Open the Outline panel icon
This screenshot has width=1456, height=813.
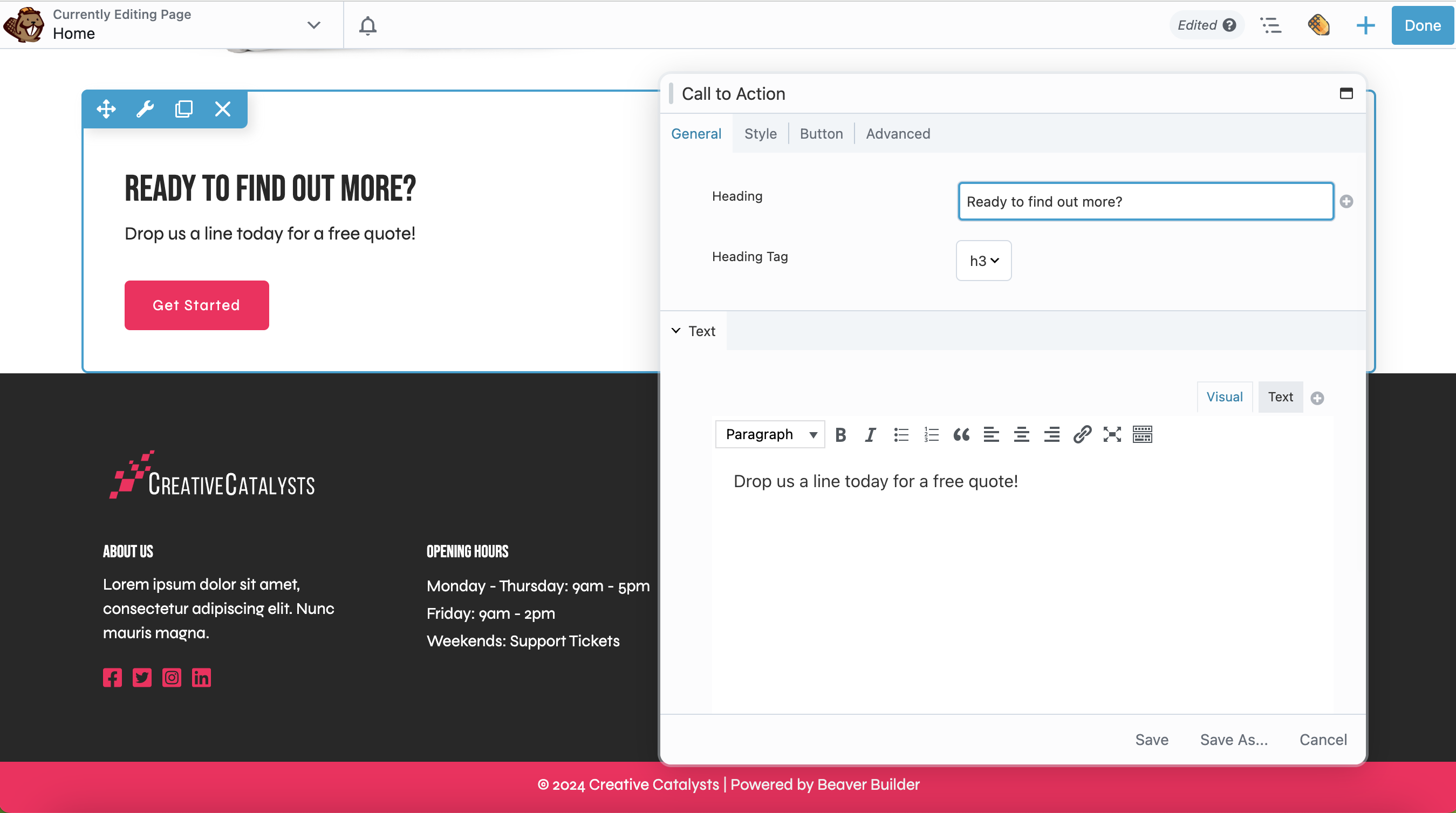(1272, 25)
